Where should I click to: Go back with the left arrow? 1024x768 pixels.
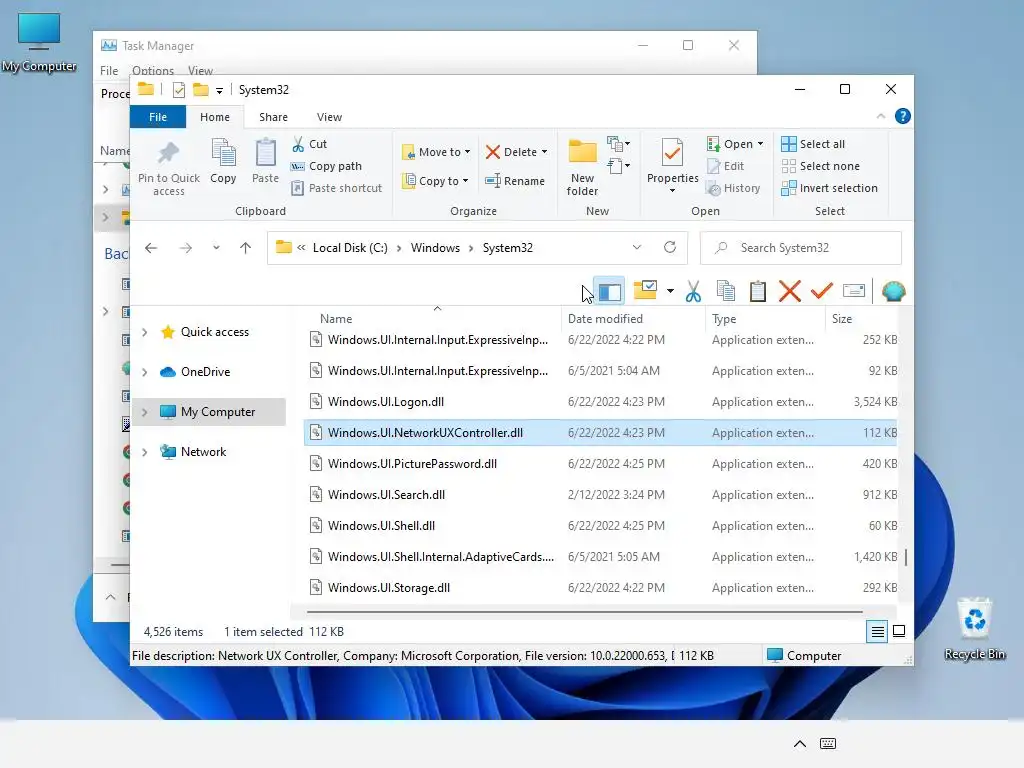click(x=151, y=248)
